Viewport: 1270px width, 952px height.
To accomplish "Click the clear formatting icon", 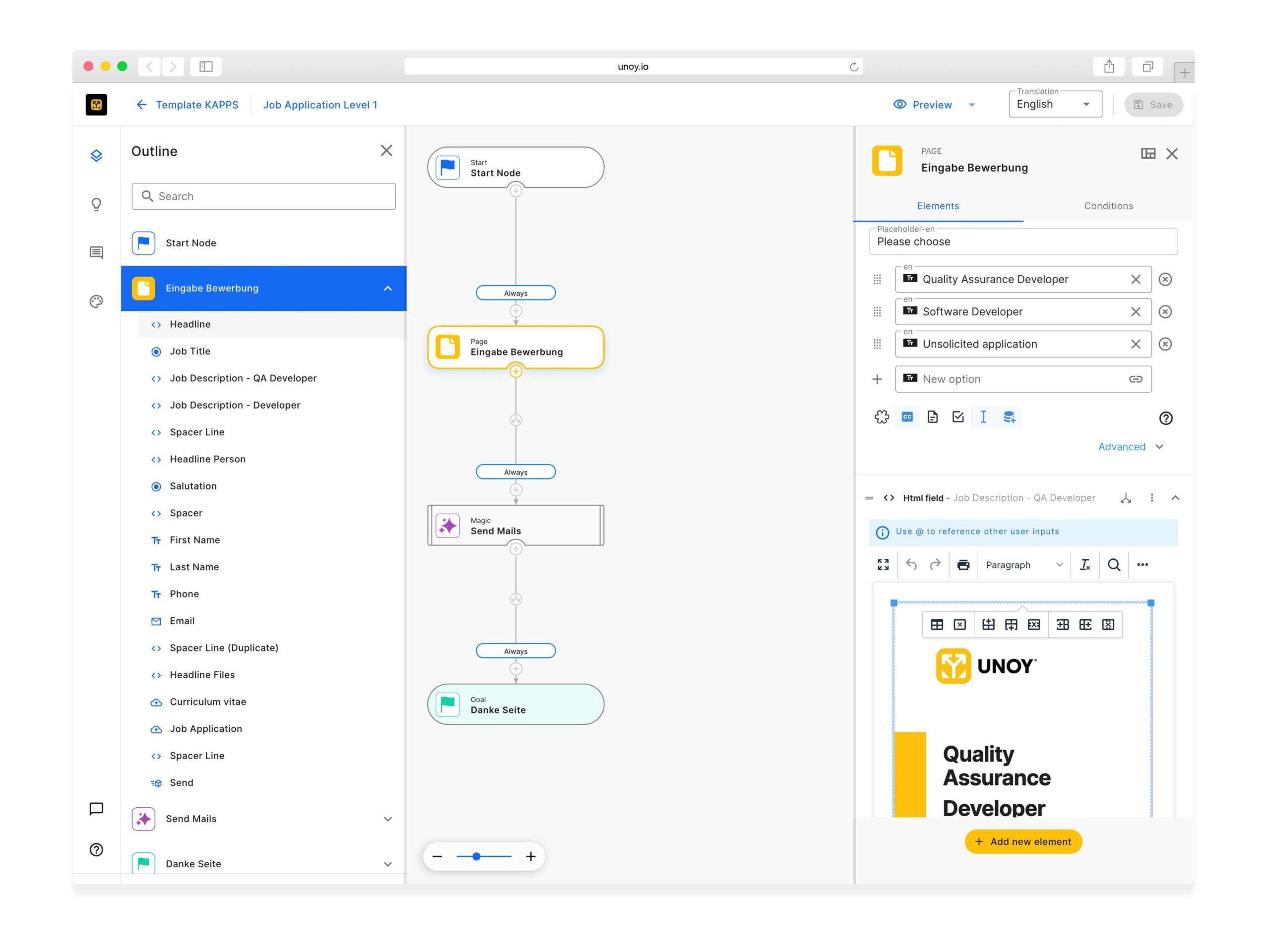I will tap(1084, 565).
